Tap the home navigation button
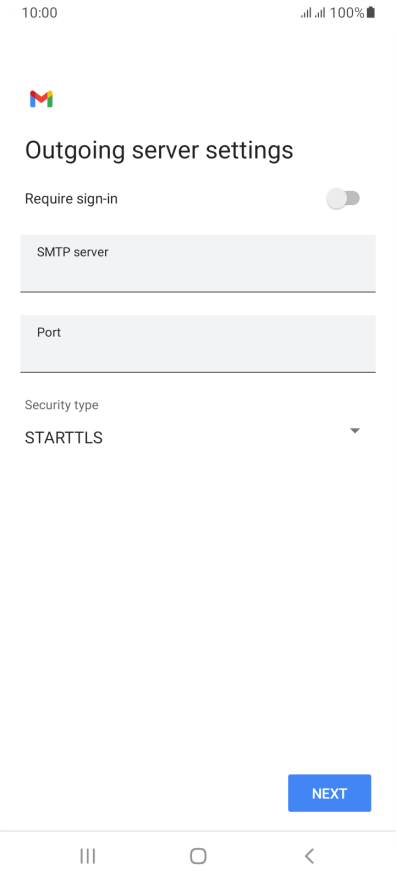Viewport: 396px width, 880px height. (198, 856)
